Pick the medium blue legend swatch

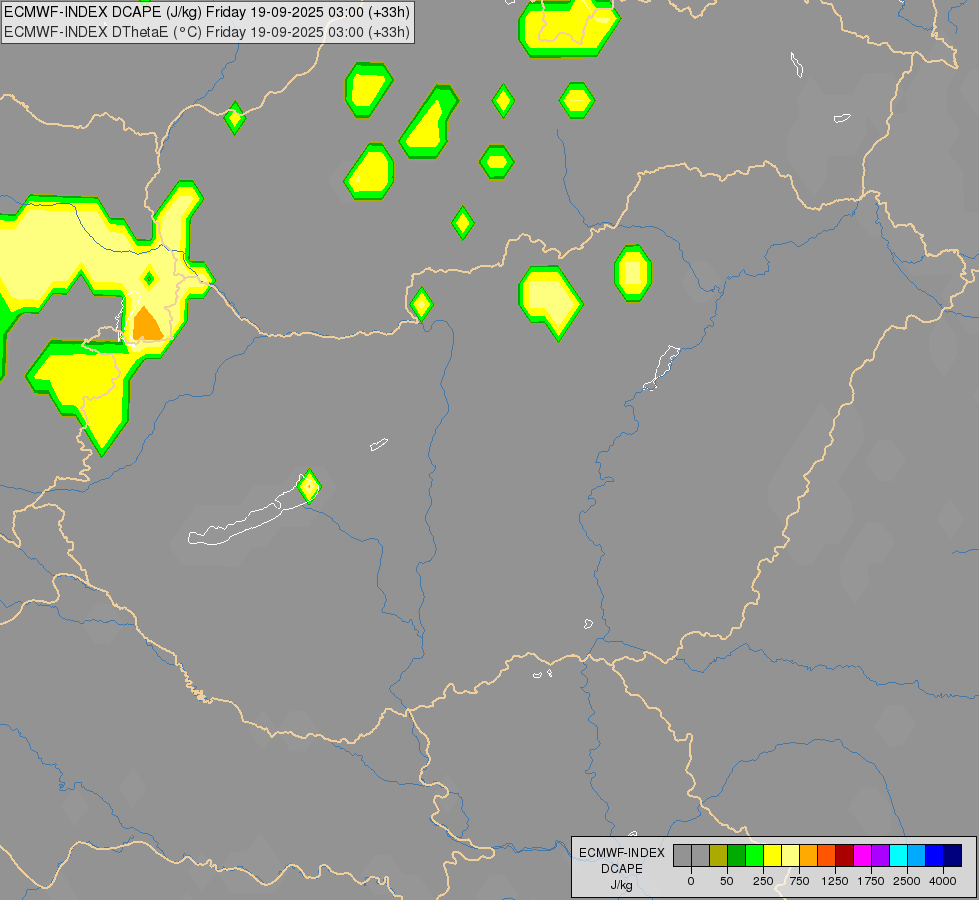[935, 855]
